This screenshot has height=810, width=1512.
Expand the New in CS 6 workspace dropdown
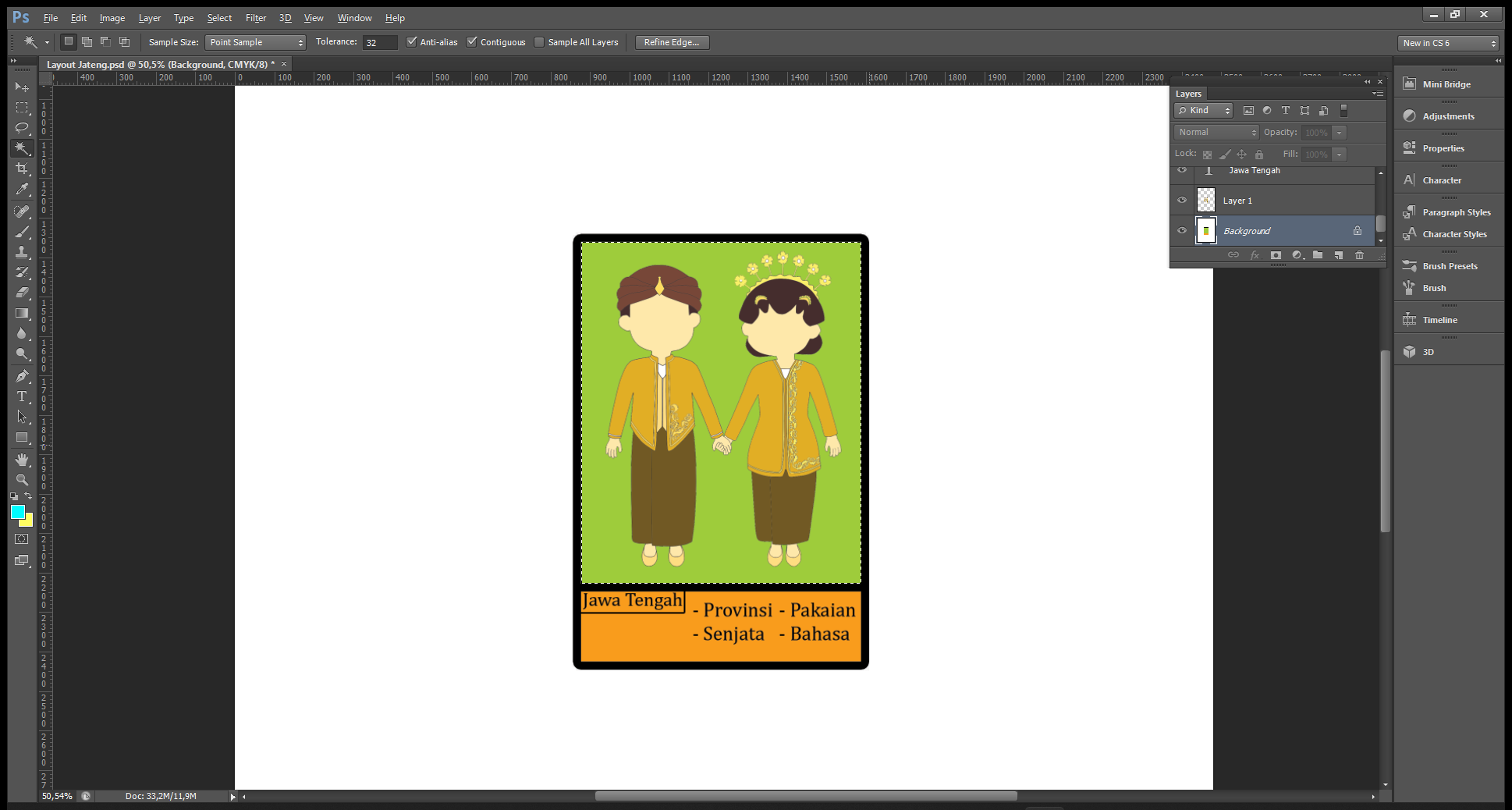click(1448, 43)
